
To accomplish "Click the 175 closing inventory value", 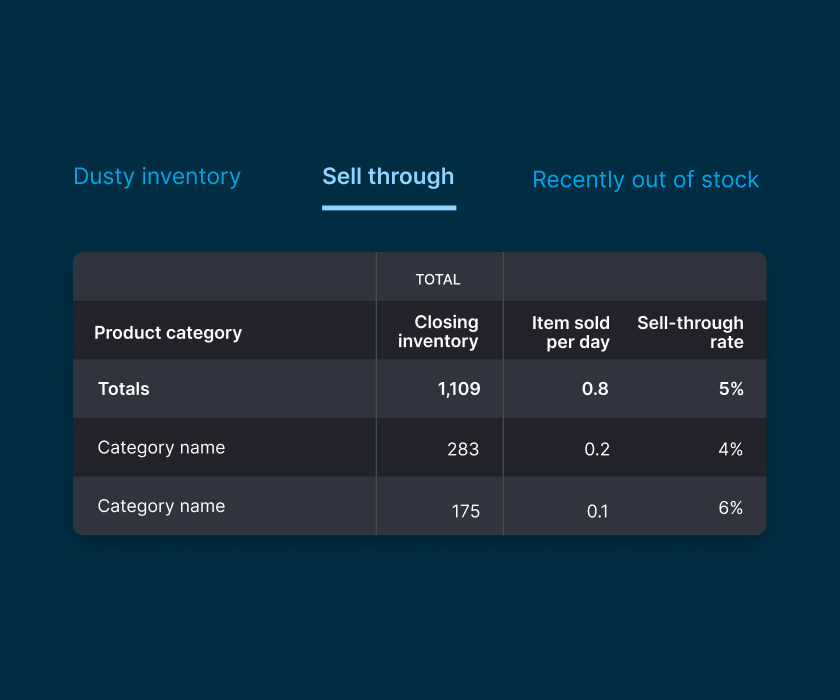I will click(465, 511).
